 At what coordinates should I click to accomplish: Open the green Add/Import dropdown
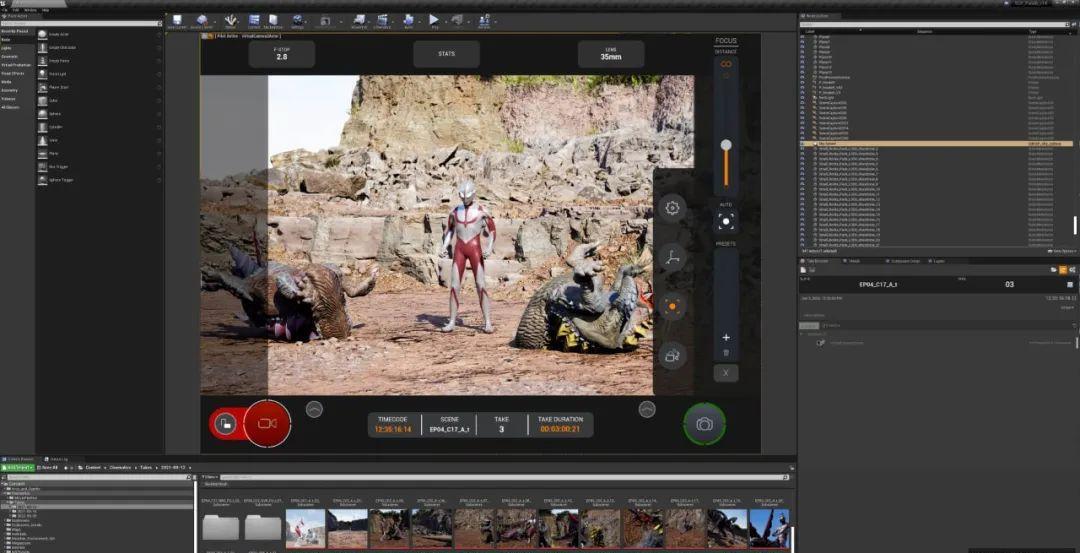pos(17,468)
